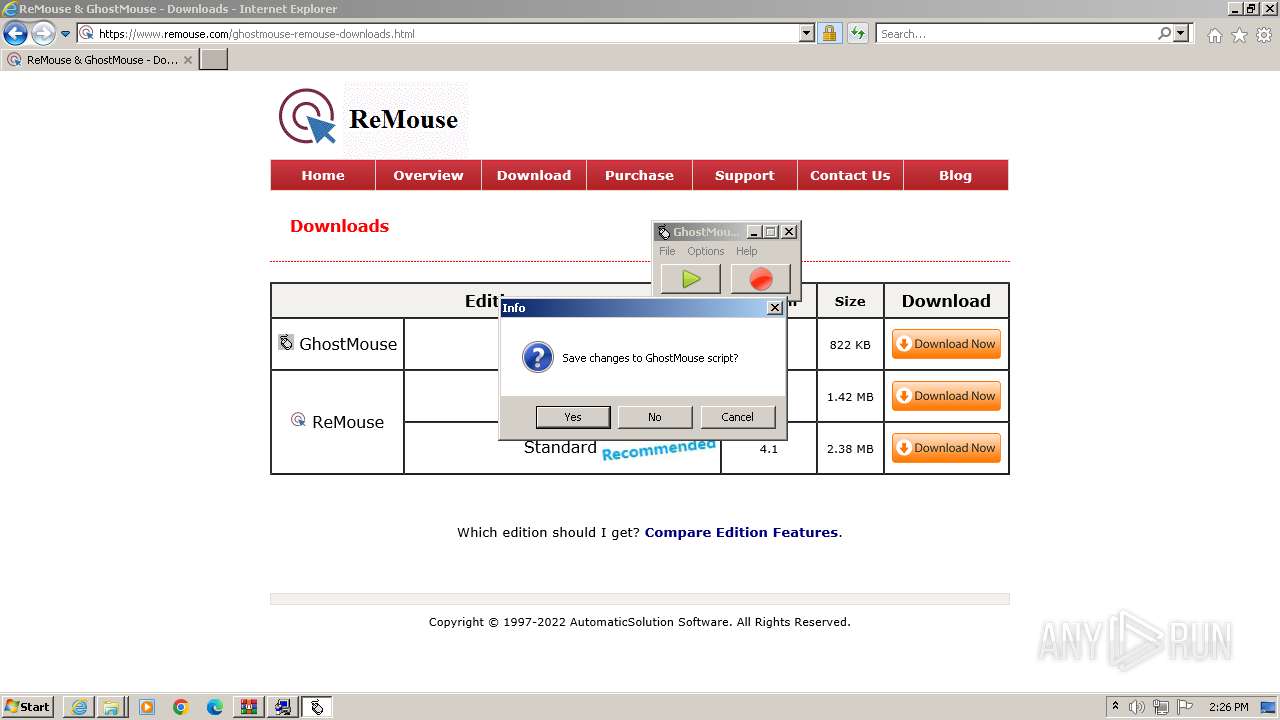Click Yes in the Info dialog
Viewport: 1280px width, 720px height.
tap(573, 417)
